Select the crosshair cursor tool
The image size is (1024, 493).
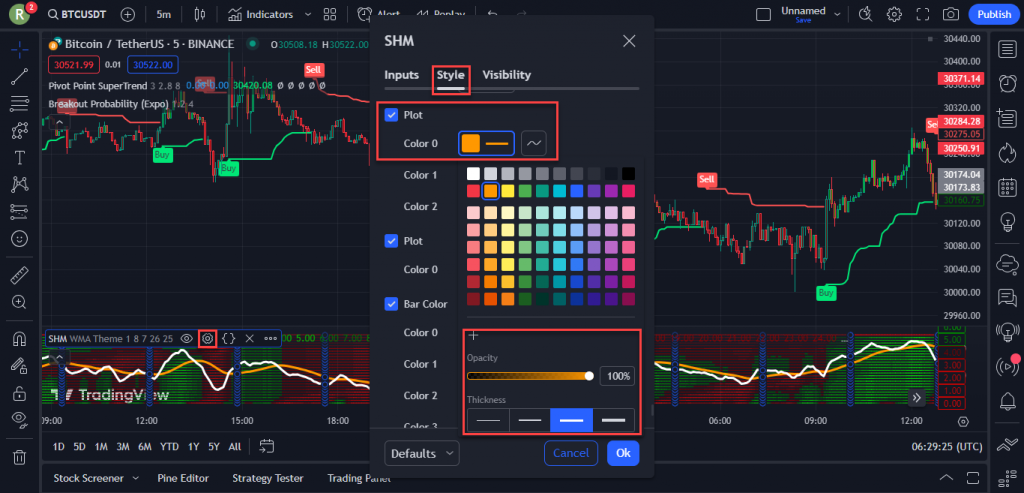[x=20, y=49]
